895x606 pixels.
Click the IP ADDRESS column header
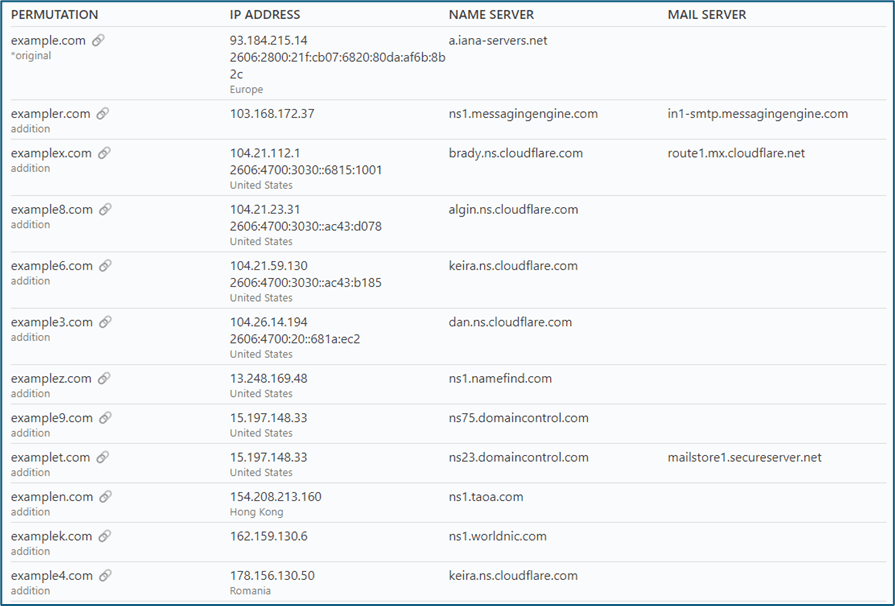(265, 15)
